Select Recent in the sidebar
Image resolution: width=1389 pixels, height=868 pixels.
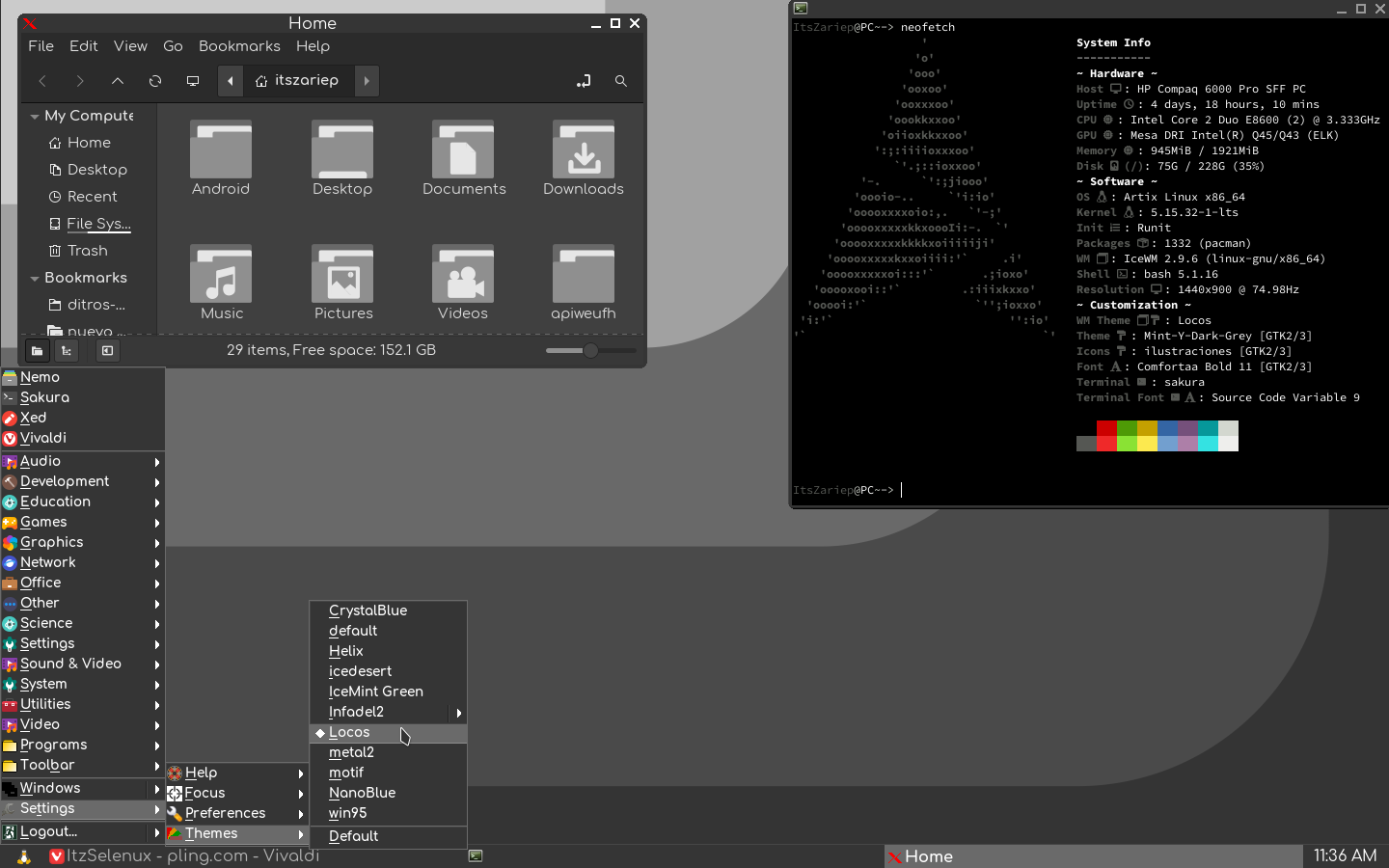(x=92, y=197)
